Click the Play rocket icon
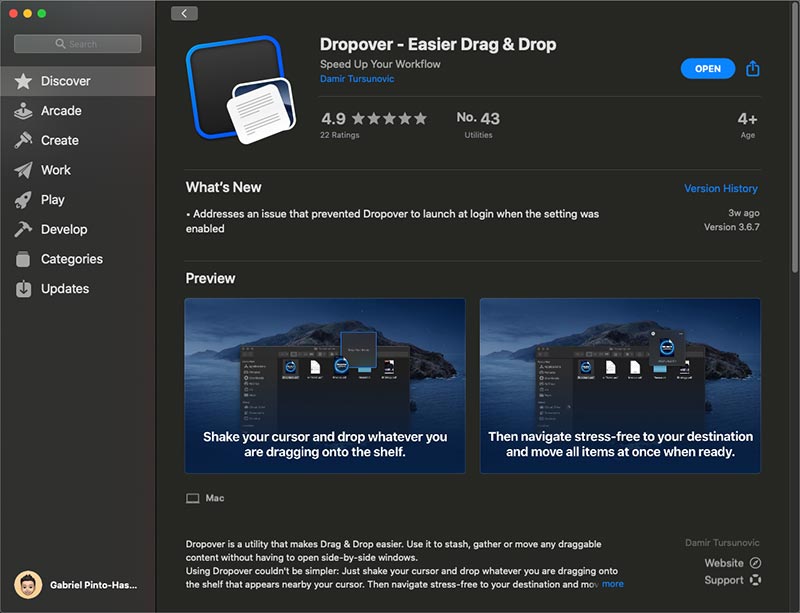 point(23,200)
